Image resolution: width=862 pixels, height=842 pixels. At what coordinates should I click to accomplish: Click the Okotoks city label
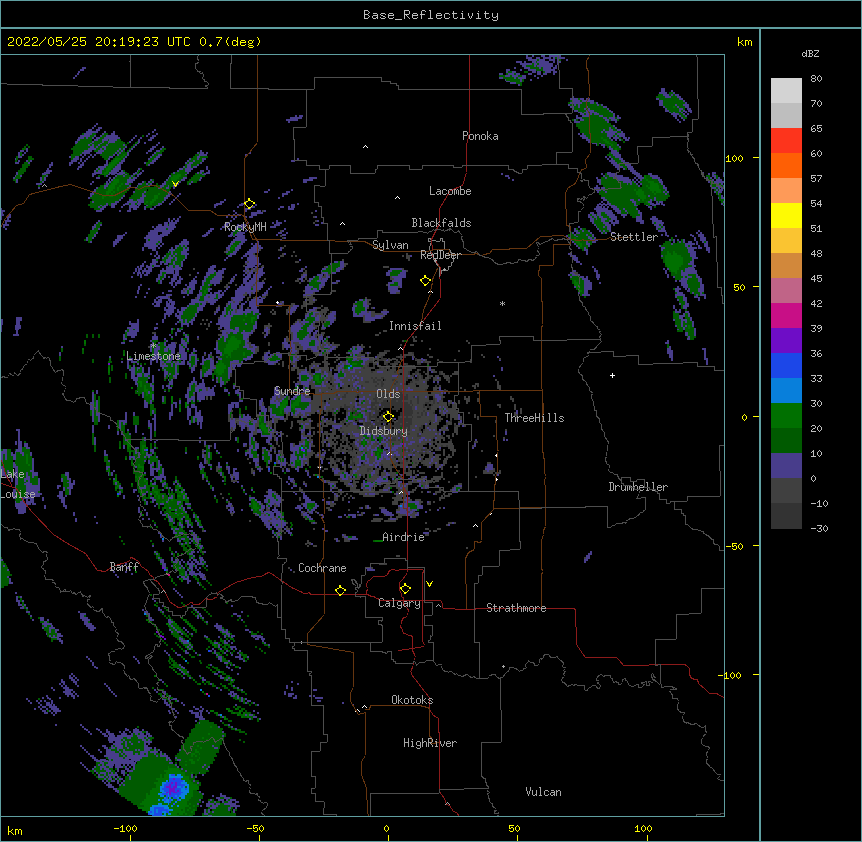[x=412, y=700]
